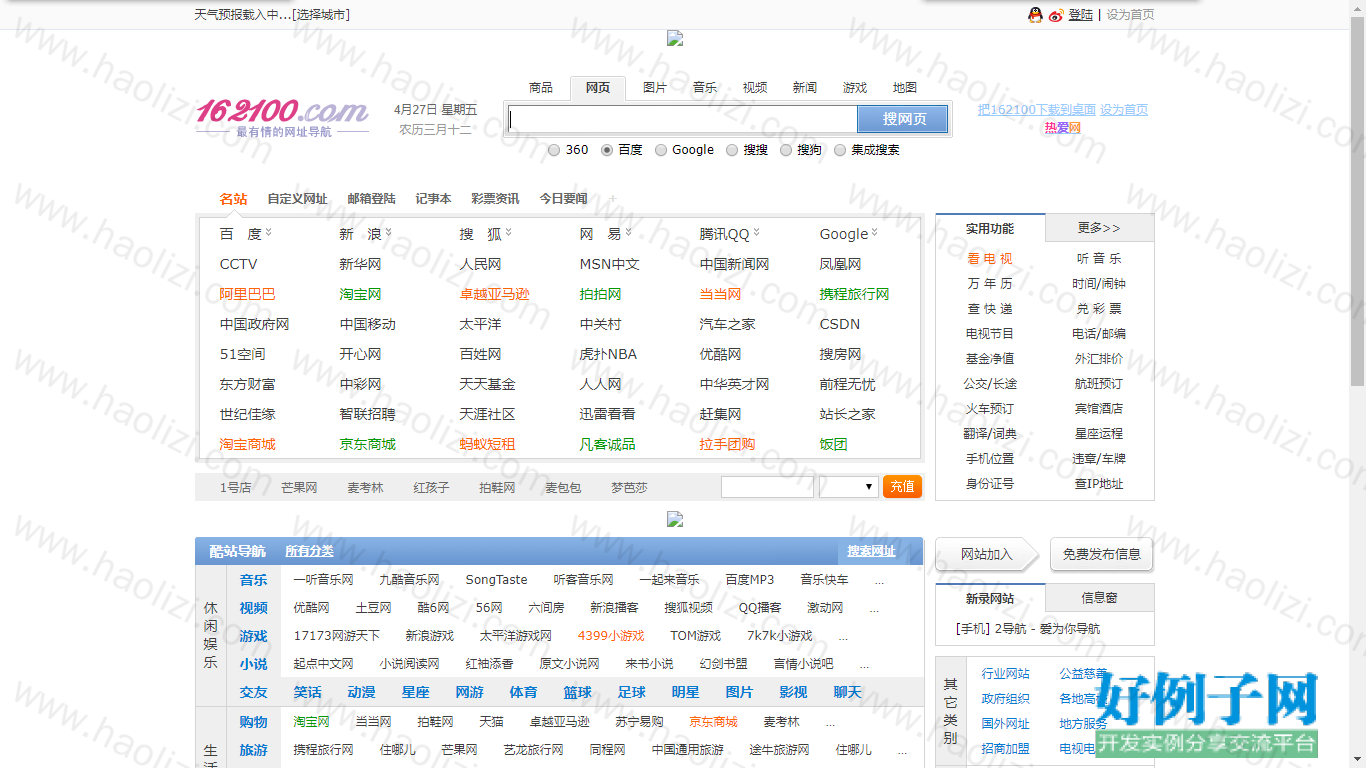Open the CCTV site link
The width and height of the screenshot is (1366, 768).
click(238, 264)
